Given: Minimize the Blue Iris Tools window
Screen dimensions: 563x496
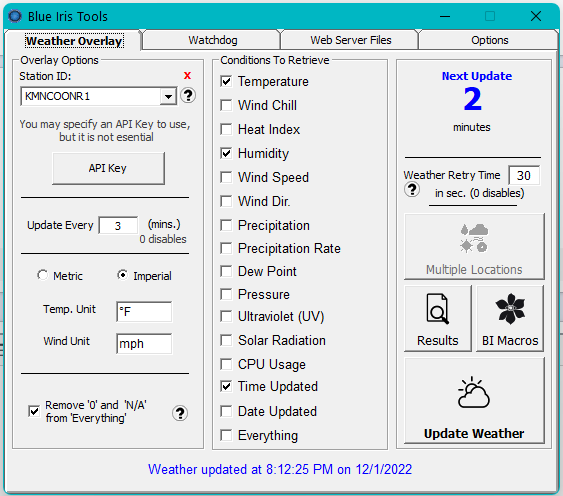Looking at the screenshot, I should (445, 16).
